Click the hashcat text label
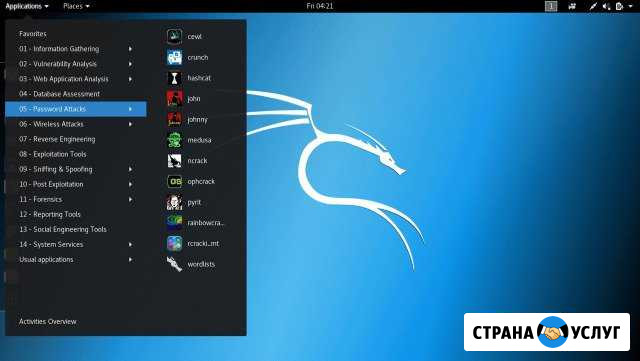 point(199,78)
